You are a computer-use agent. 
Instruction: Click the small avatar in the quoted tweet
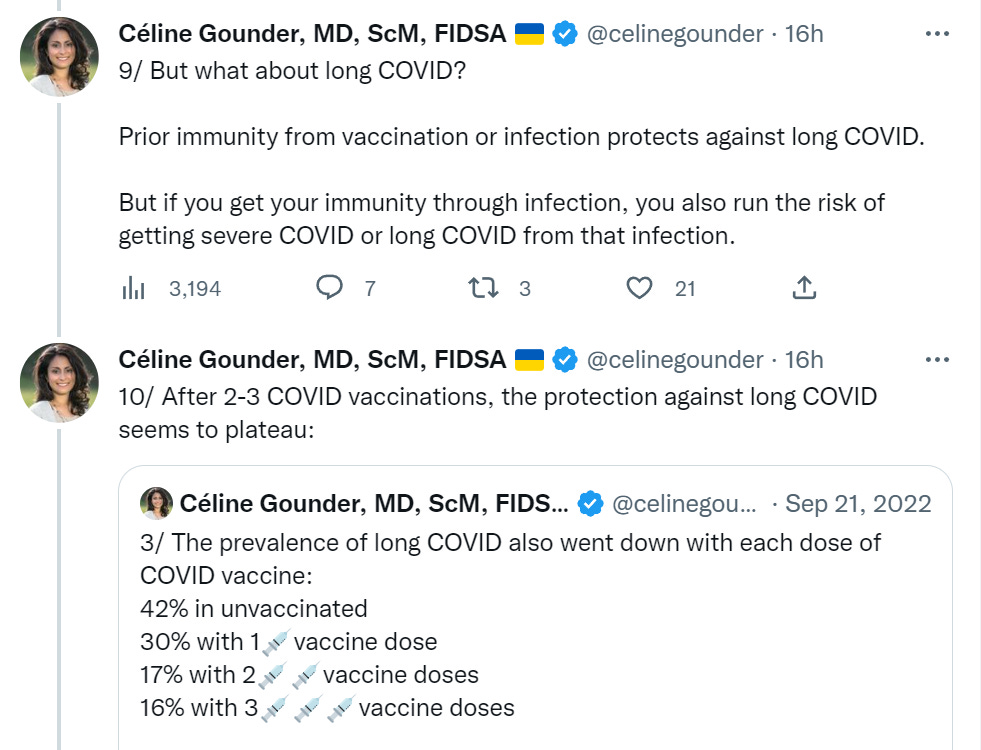tap(157, 503)
